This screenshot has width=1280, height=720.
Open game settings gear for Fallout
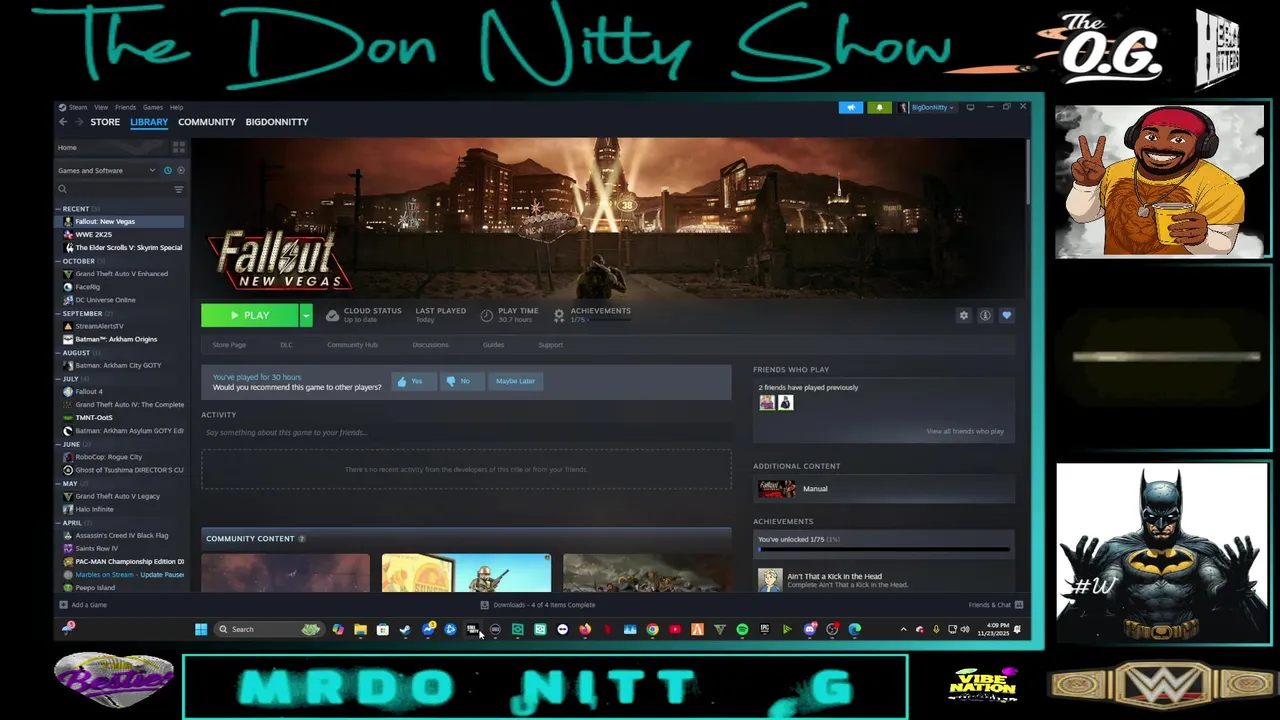pyautogui.click(x=964, y=316)
